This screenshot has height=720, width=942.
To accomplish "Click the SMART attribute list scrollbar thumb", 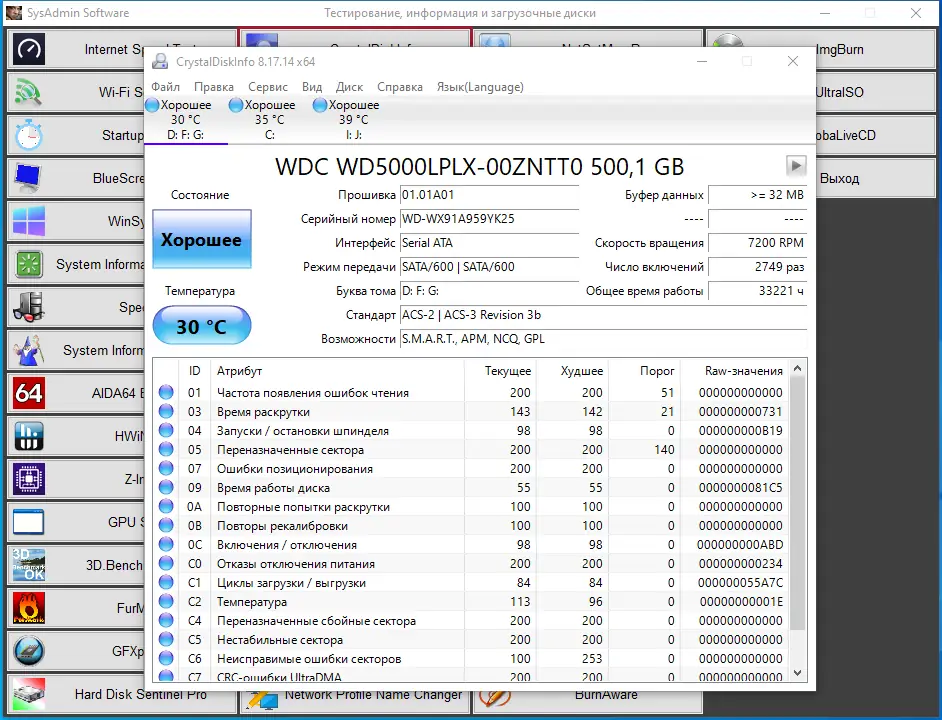I will click(797, 502).
